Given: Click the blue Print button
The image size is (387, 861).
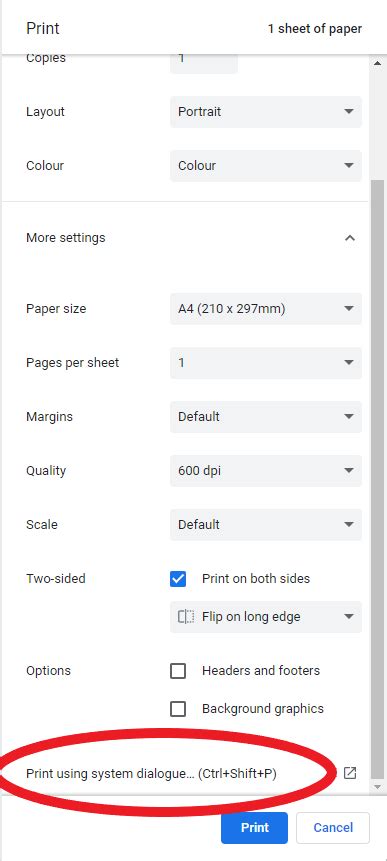Looking at the screenshot, I should pyautogui.click(x=255, y=828).
